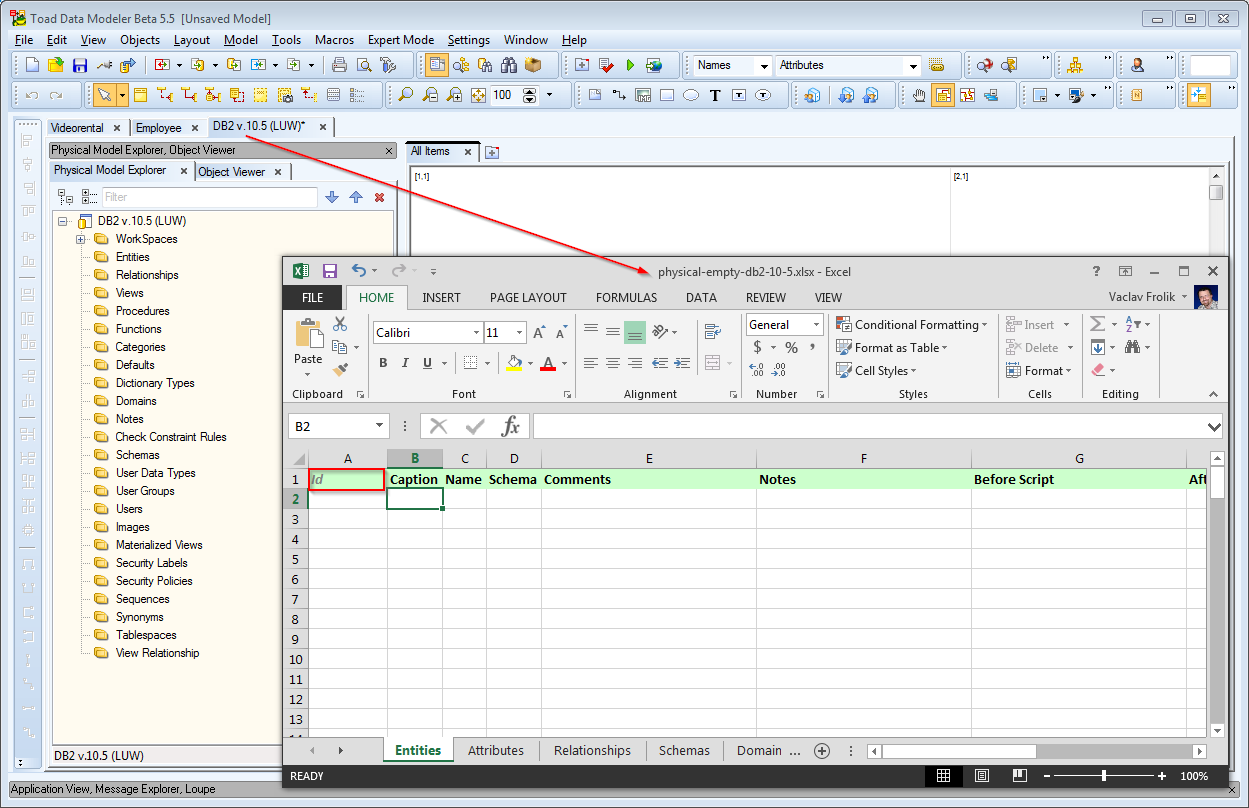Image resolution: width=1249 pixels, height=808 pixels.
Task: Activate the hand pan tool in Toad
Action: [919, 95]
